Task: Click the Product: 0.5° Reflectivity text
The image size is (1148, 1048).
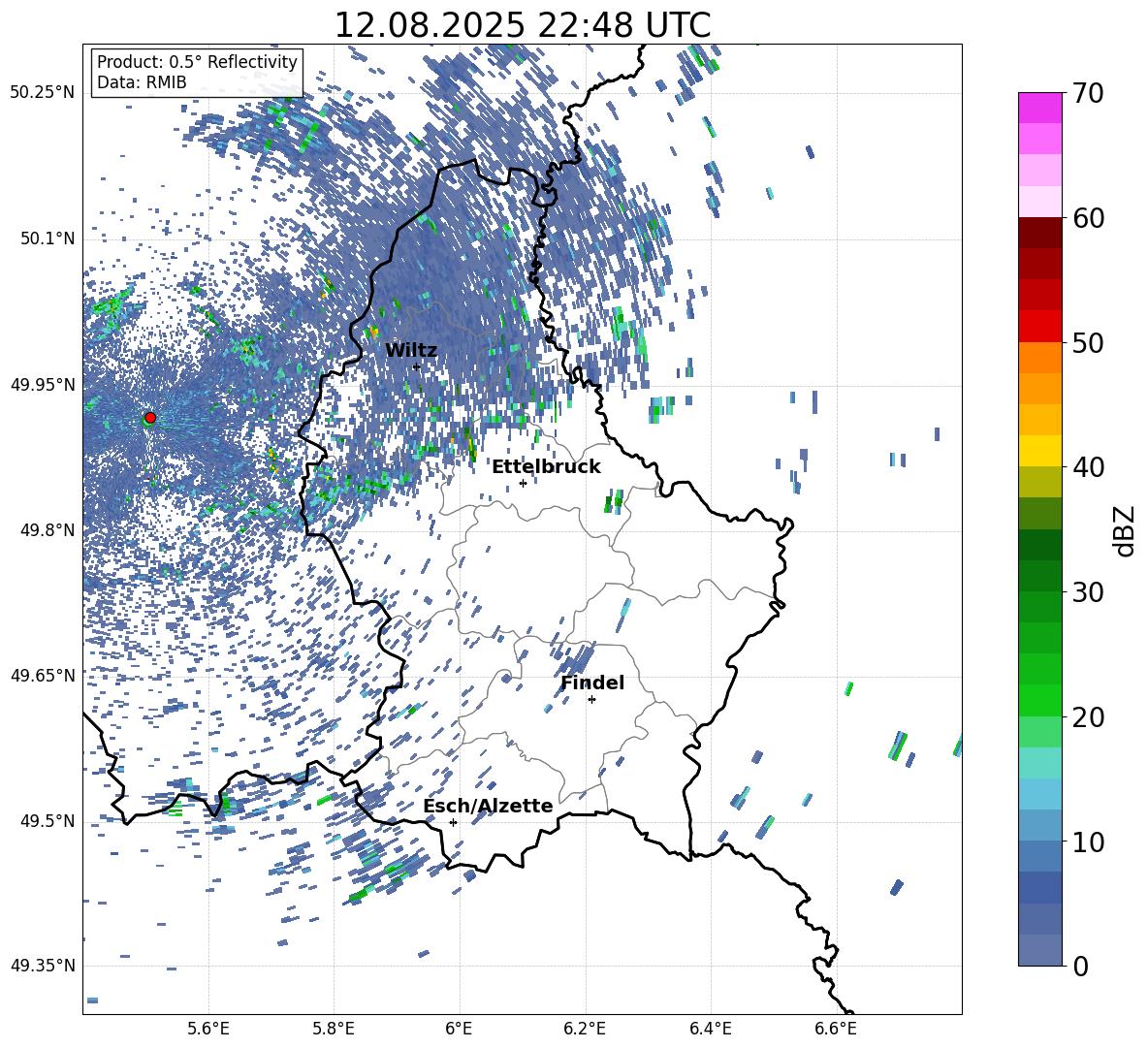Action: (x=197, y=62)
